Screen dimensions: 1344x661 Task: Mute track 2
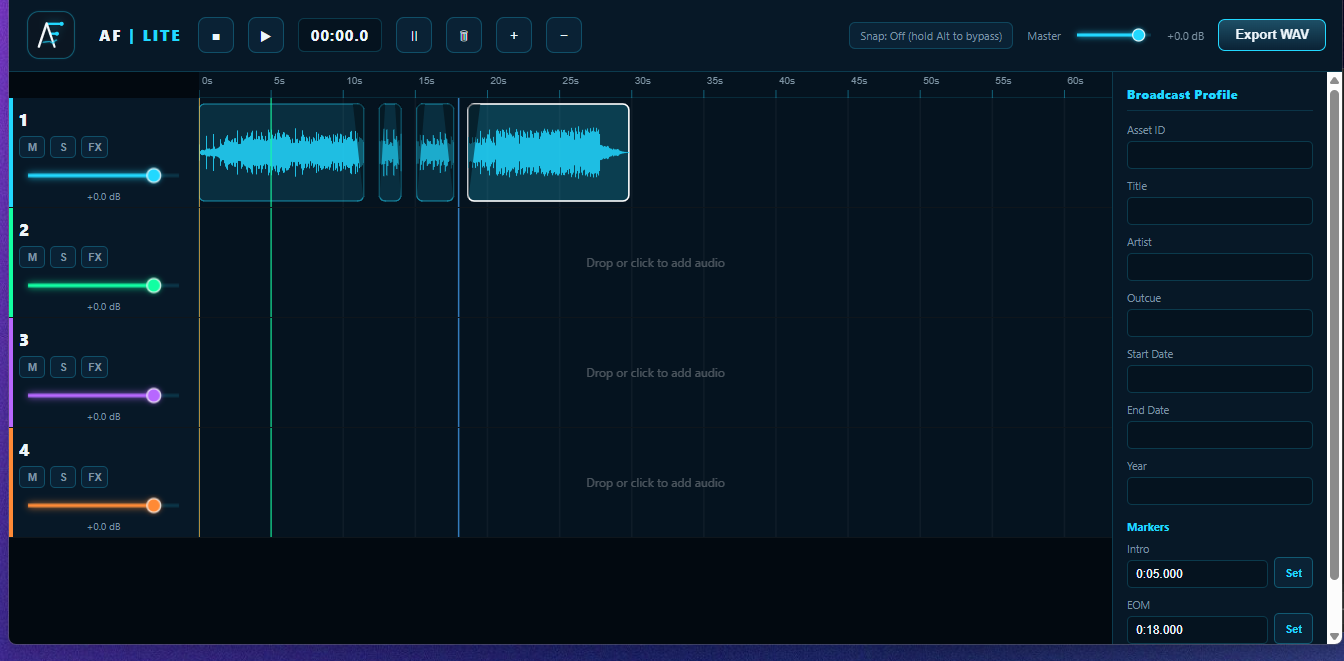(32, 257)
